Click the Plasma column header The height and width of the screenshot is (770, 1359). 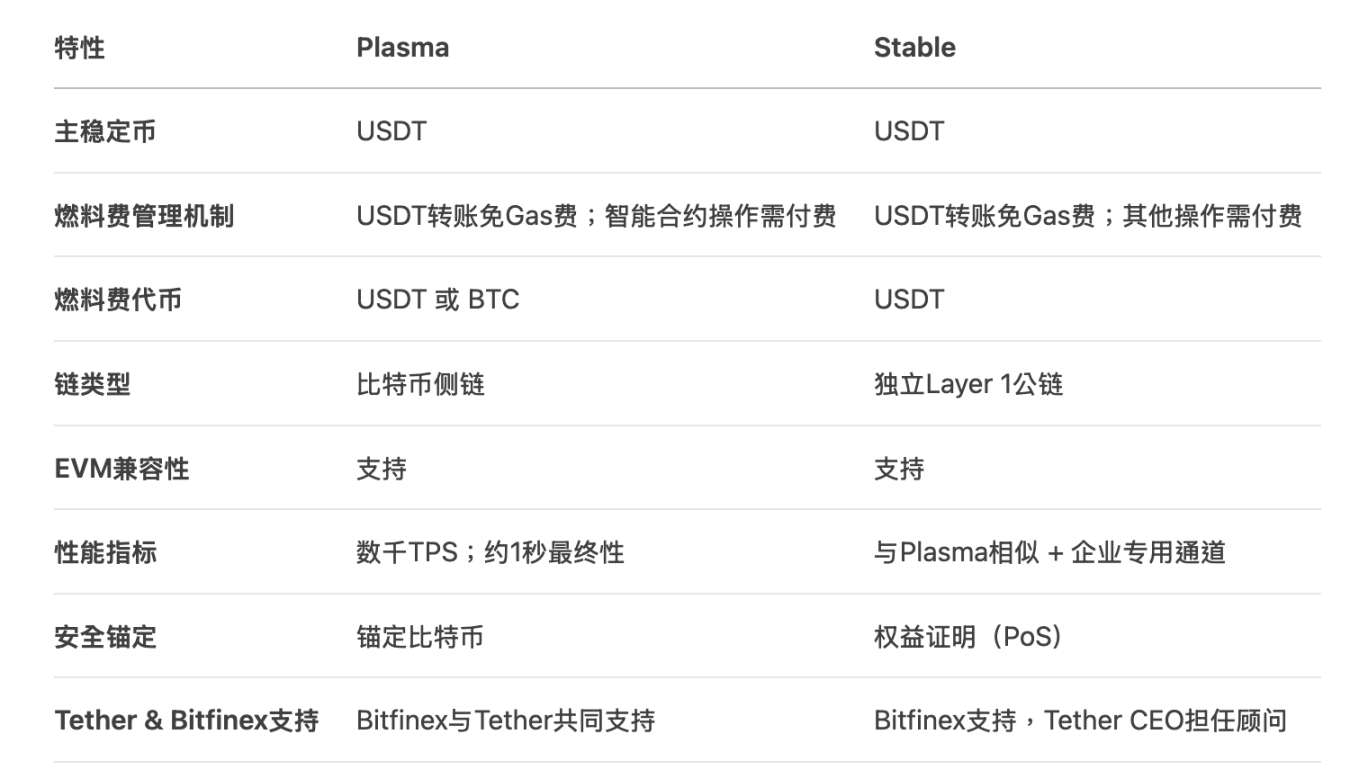click(402, 47)
